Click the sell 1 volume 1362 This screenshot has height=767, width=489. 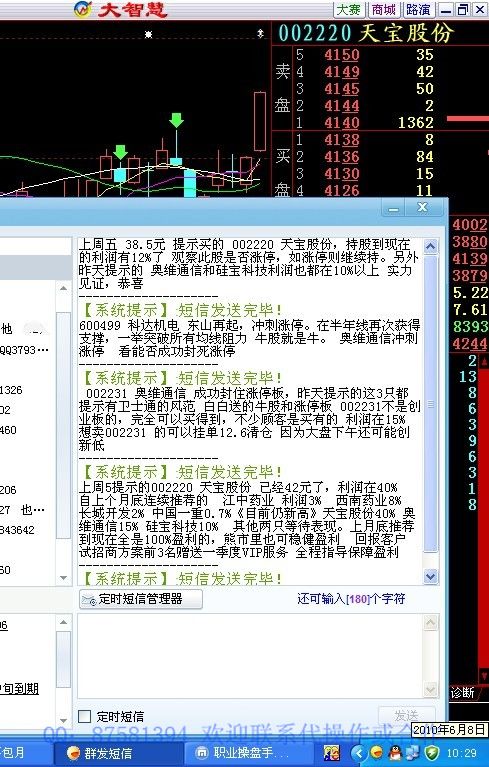416,122
